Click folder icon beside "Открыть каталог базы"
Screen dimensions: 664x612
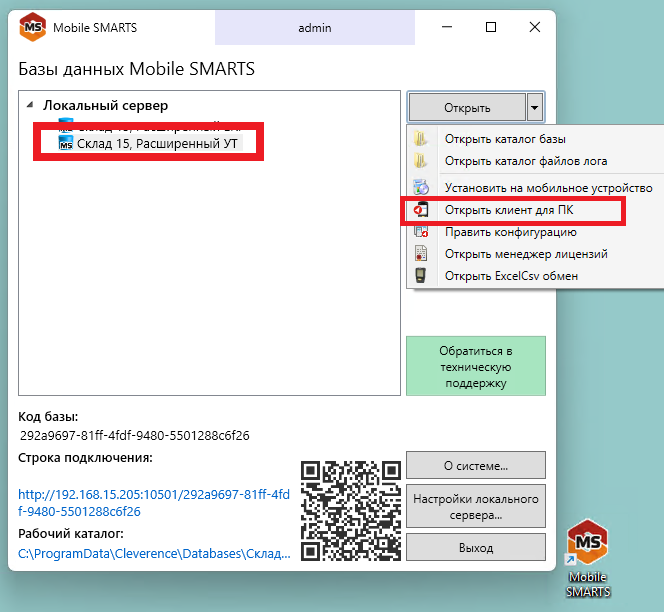click(x=422, y=139)
